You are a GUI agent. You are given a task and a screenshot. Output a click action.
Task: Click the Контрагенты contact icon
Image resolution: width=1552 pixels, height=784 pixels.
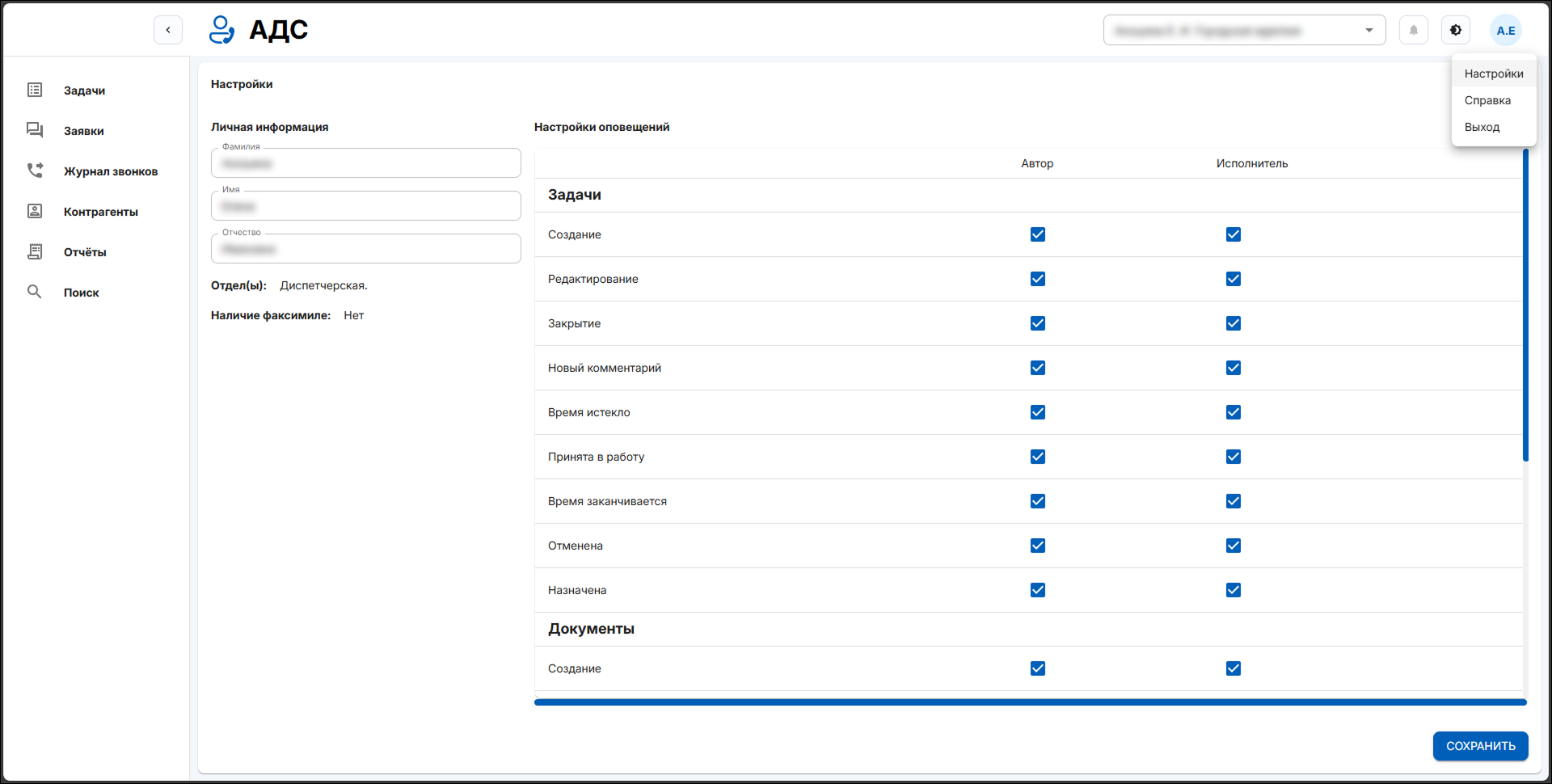coord(35,211)
